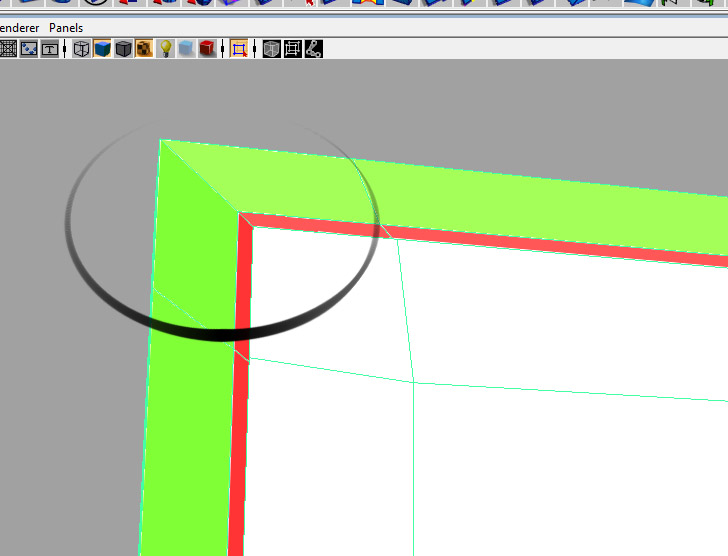Enable smooth shade all (blue cube)
This screenshot has width=728, height=556.
[x=102, y=49]
